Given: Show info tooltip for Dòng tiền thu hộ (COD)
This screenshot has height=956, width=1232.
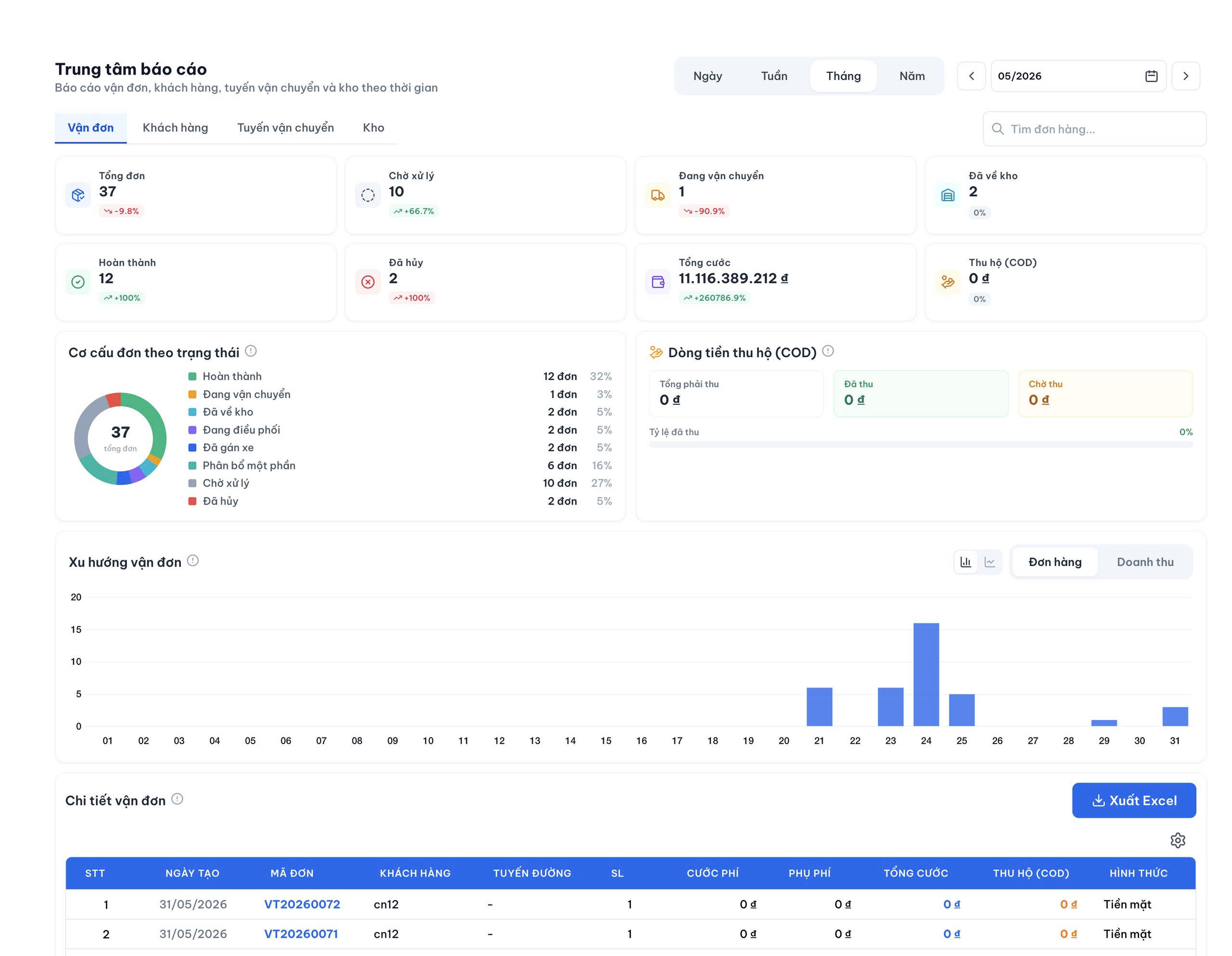Looking at the screenshot, I should pyautogui.click(x=828, y=351).
